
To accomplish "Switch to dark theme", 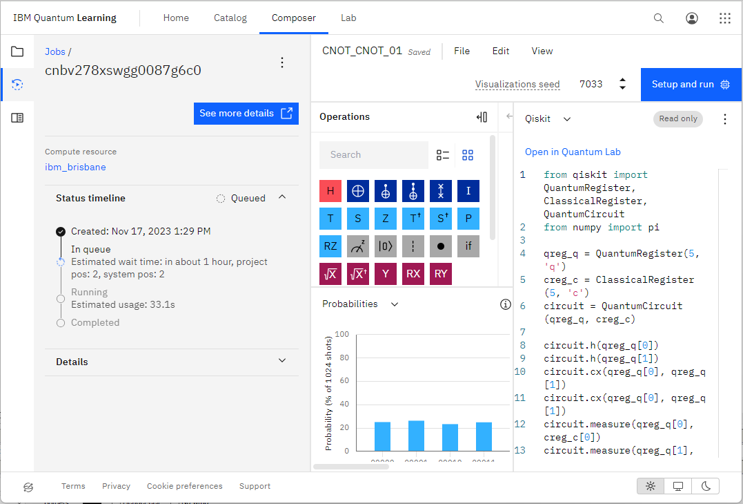I will (706, 487).
